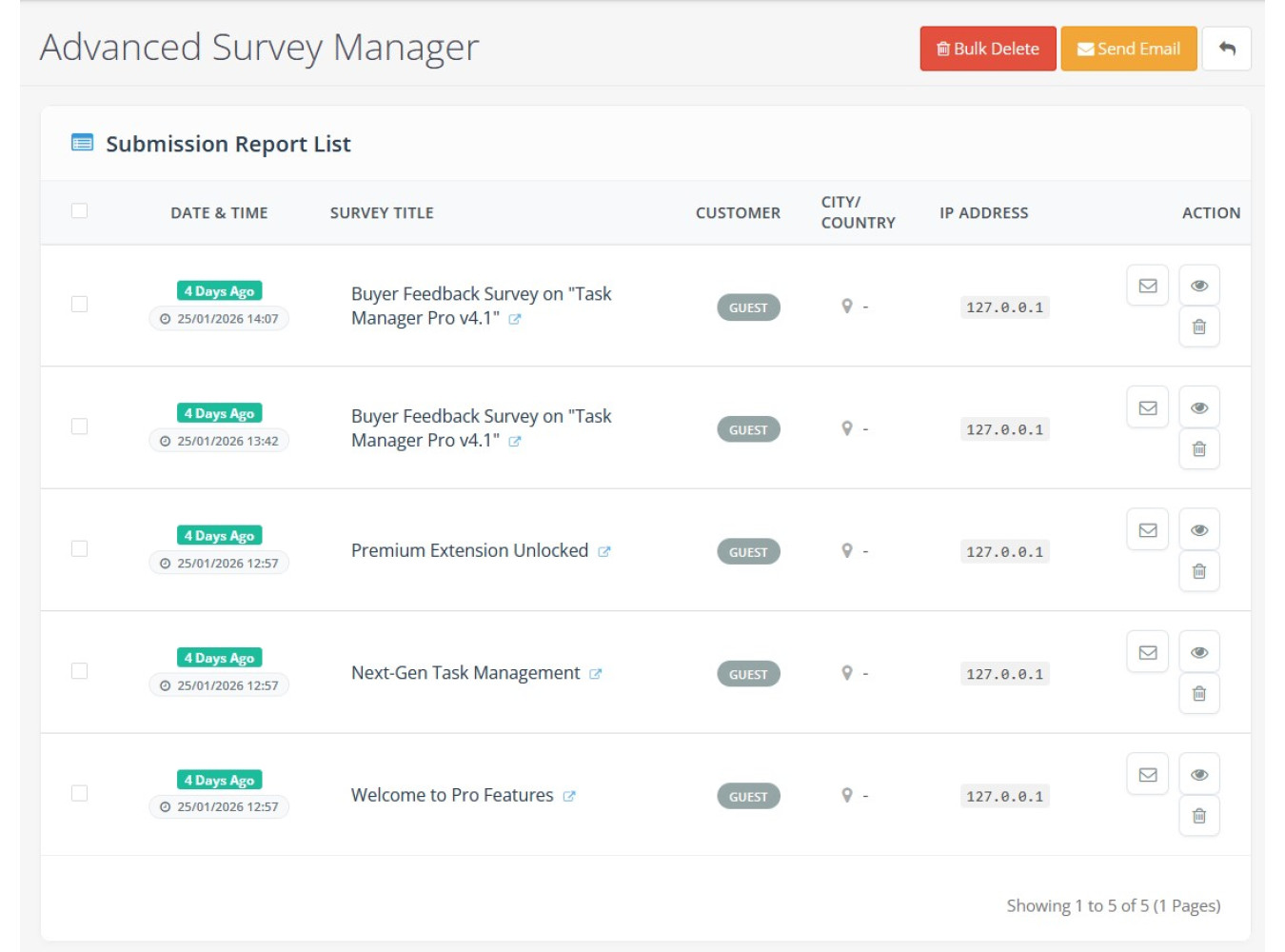Image resolution: width=1285 pixels, height=952 pixels.
Task: Click the Survey Title column header
Action: [x=382, y=213]
